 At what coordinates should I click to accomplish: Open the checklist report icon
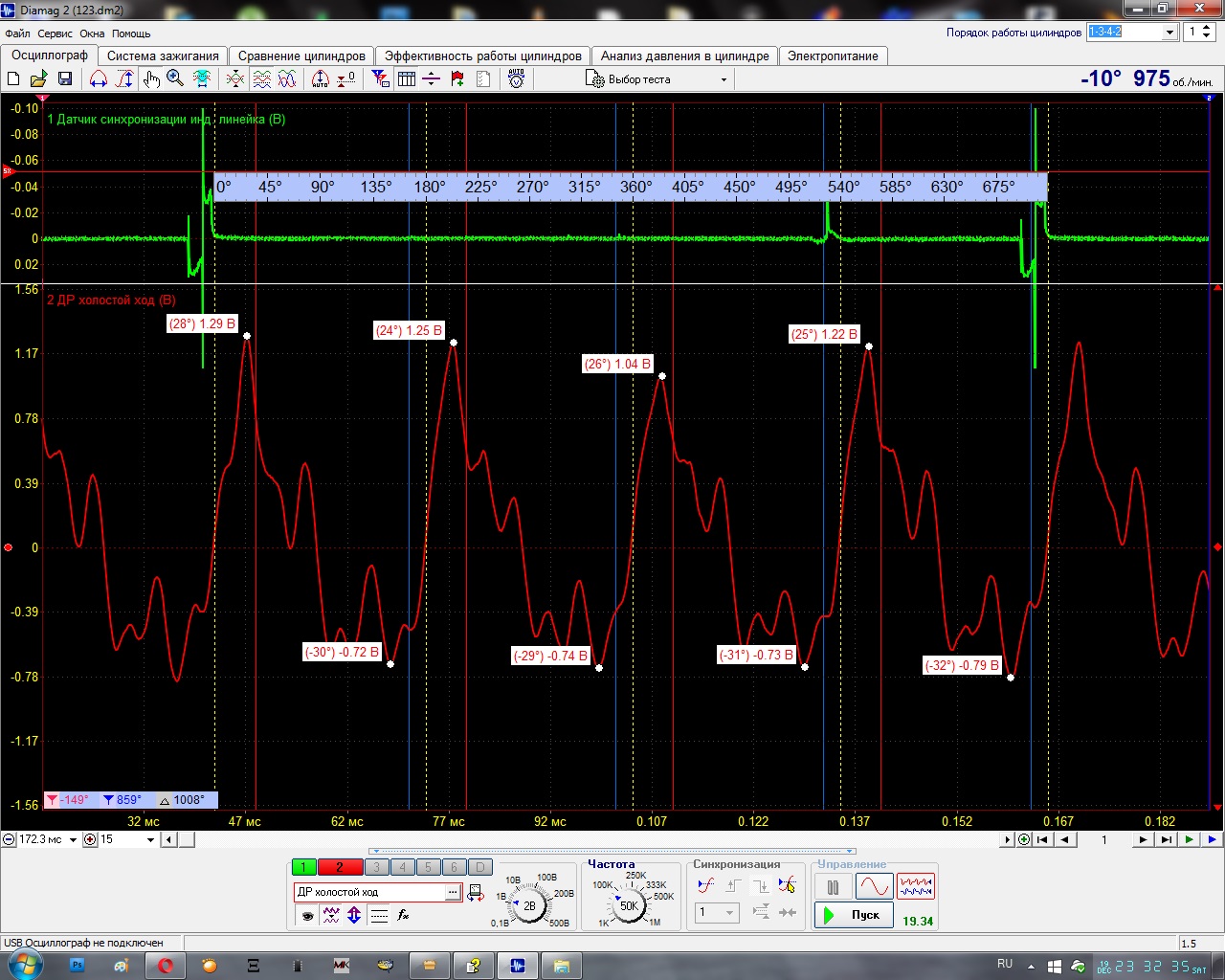pyautogui.click(x=483, y=79)
